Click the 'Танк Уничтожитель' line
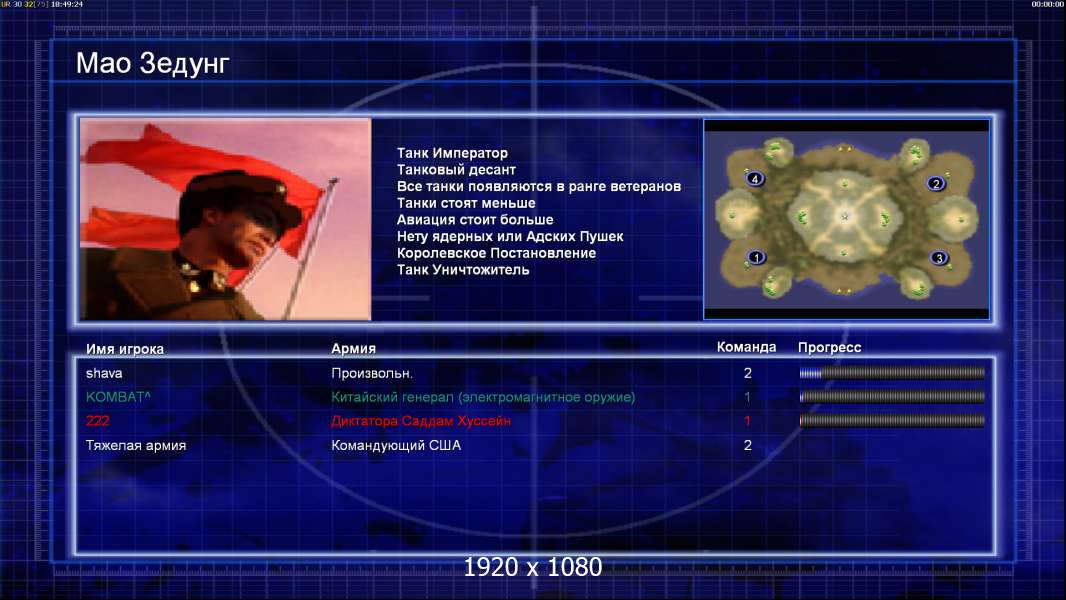The width and height of the screenshot is (1066, 600). click(x=463, y=270)
